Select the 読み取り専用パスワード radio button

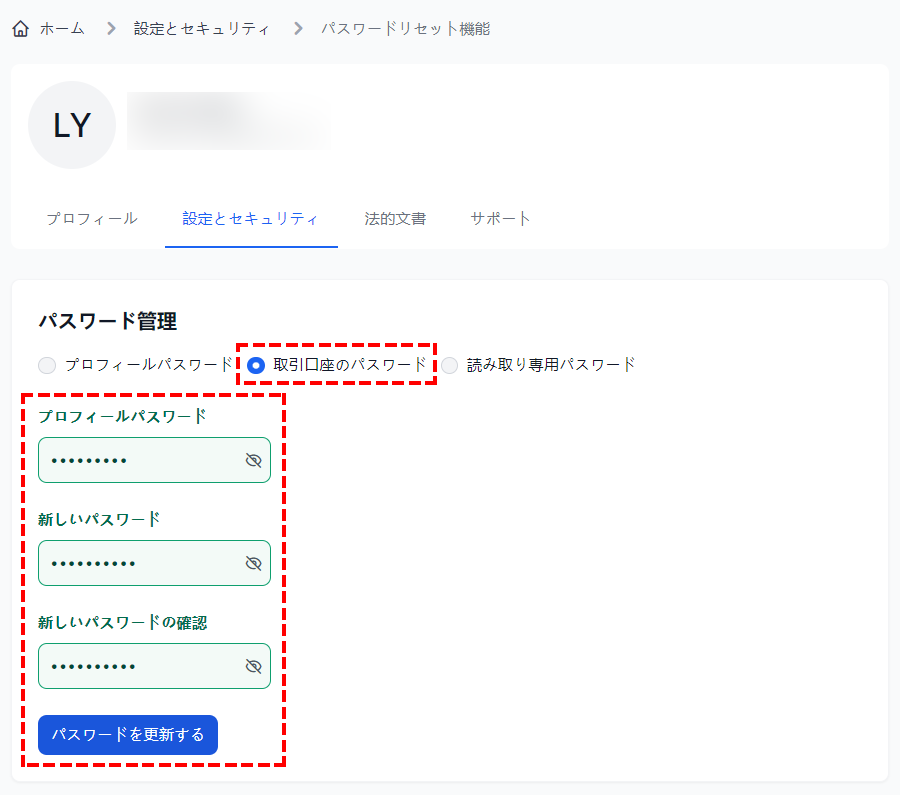[449, 365]
